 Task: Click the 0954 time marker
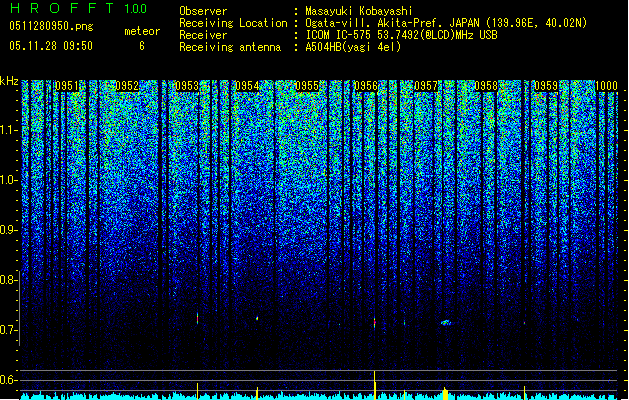point(247,86)
